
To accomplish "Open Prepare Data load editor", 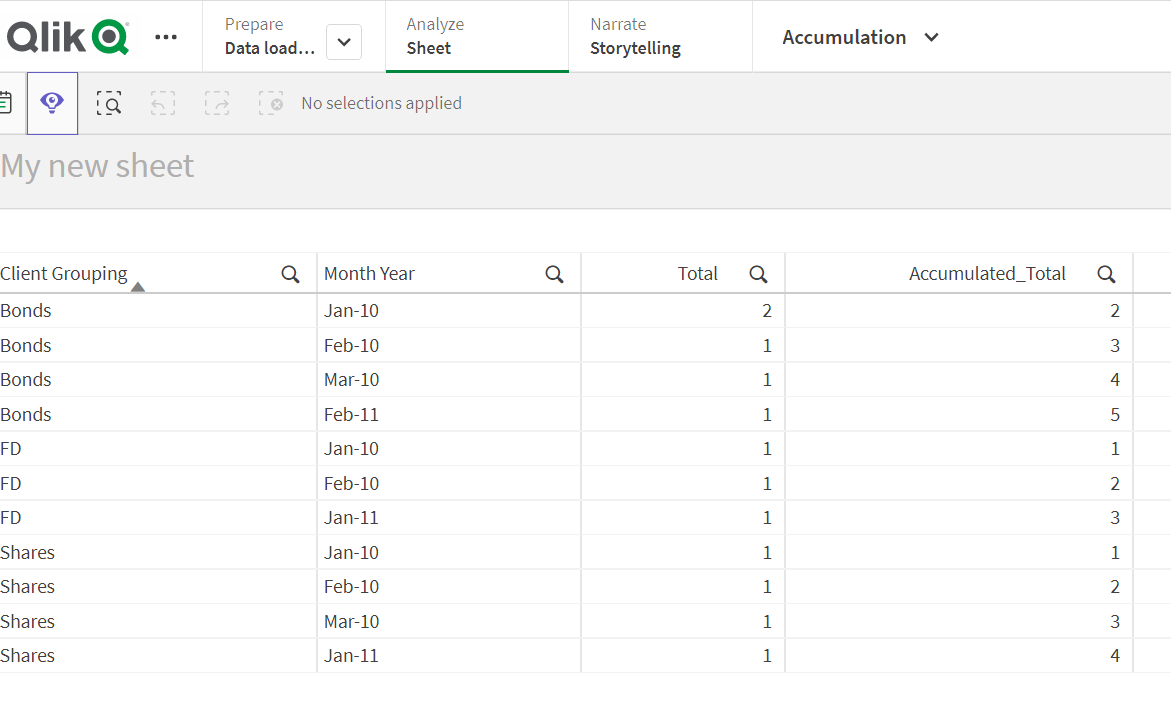I will (268, 37).
